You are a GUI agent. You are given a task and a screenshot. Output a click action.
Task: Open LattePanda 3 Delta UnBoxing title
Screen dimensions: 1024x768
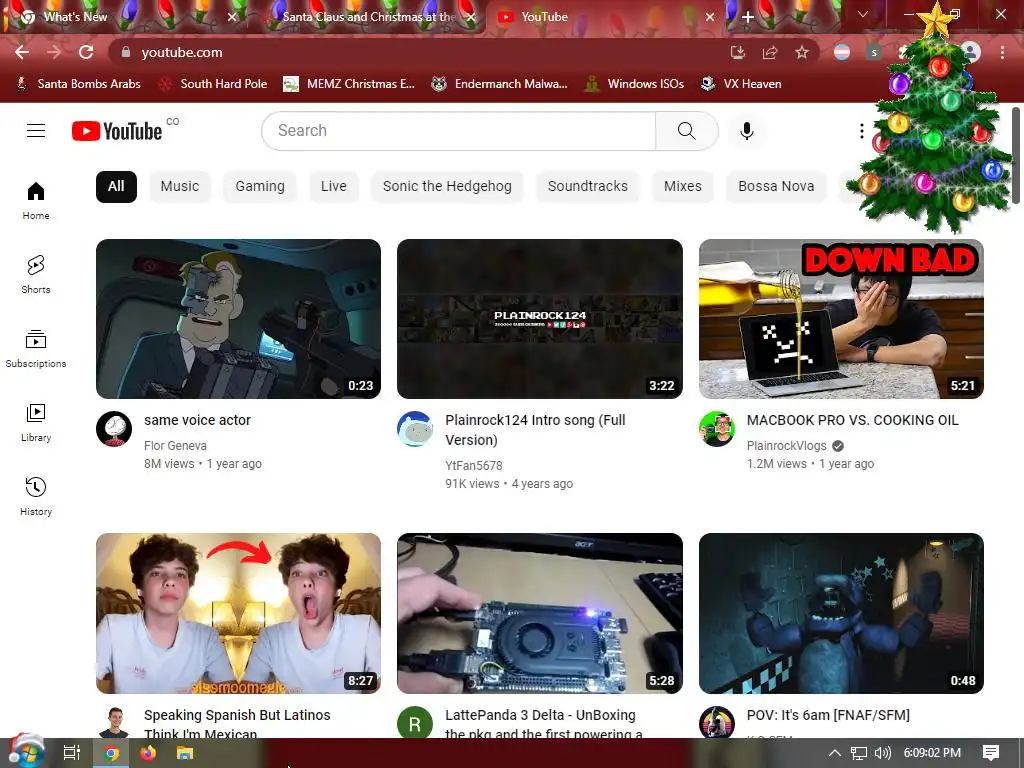pos(543,724)
